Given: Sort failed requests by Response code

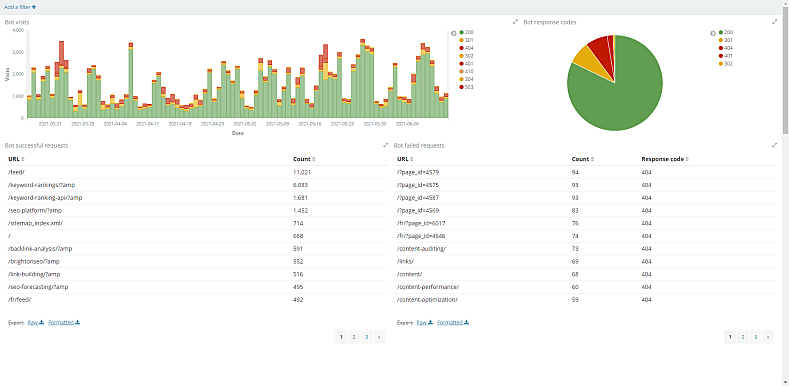Looking at the screenshot, I should coord(665,159).
